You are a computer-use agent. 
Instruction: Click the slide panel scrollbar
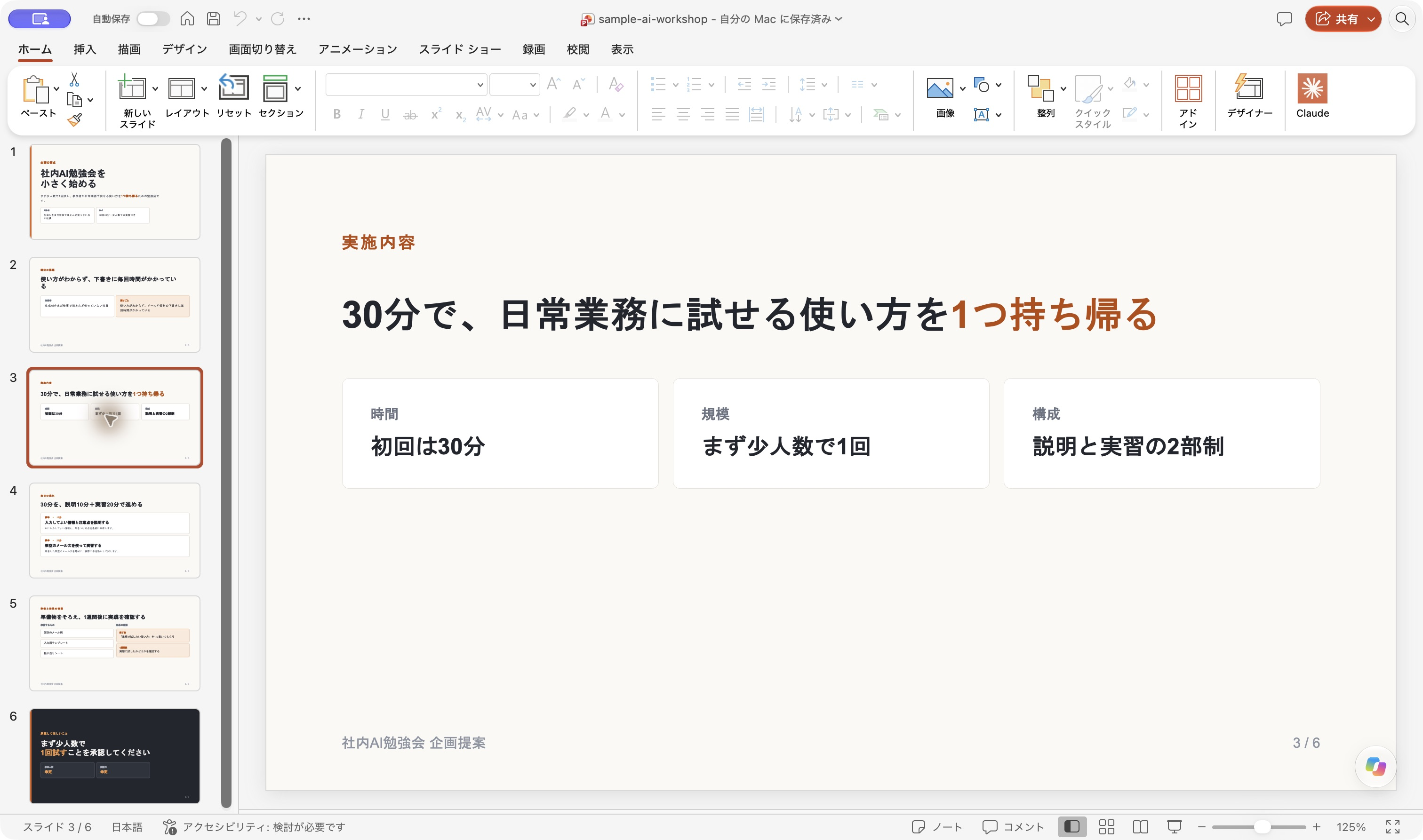(x=226, y=473)
